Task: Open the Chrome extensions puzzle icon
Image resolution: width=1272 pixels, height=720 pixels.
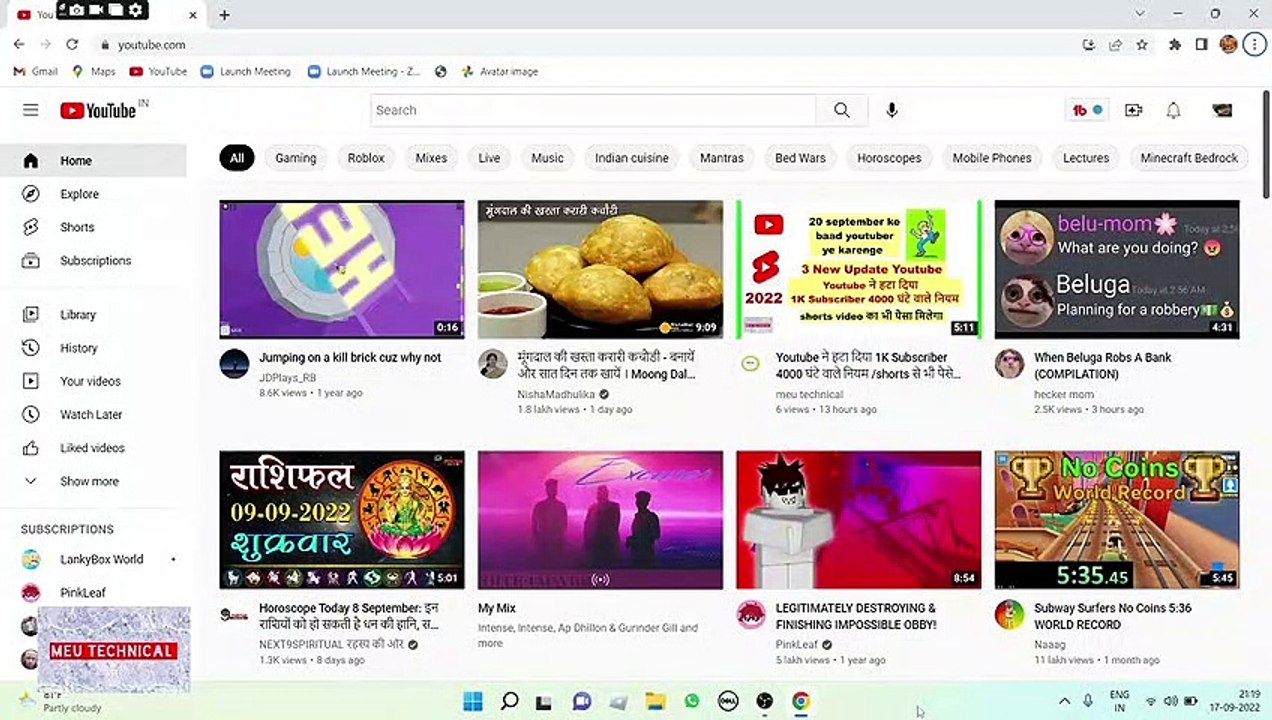Action: point(1175,44)
